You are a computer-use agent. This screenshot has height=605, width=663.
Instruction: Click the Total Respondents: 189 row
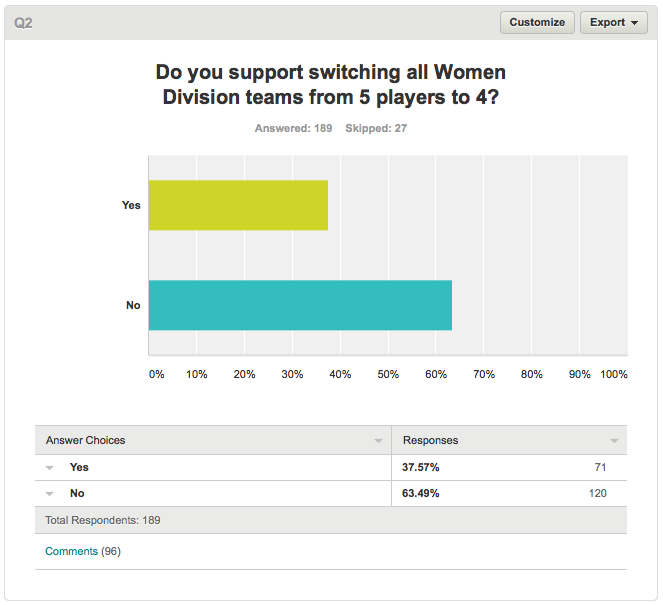tap(331, 520)
